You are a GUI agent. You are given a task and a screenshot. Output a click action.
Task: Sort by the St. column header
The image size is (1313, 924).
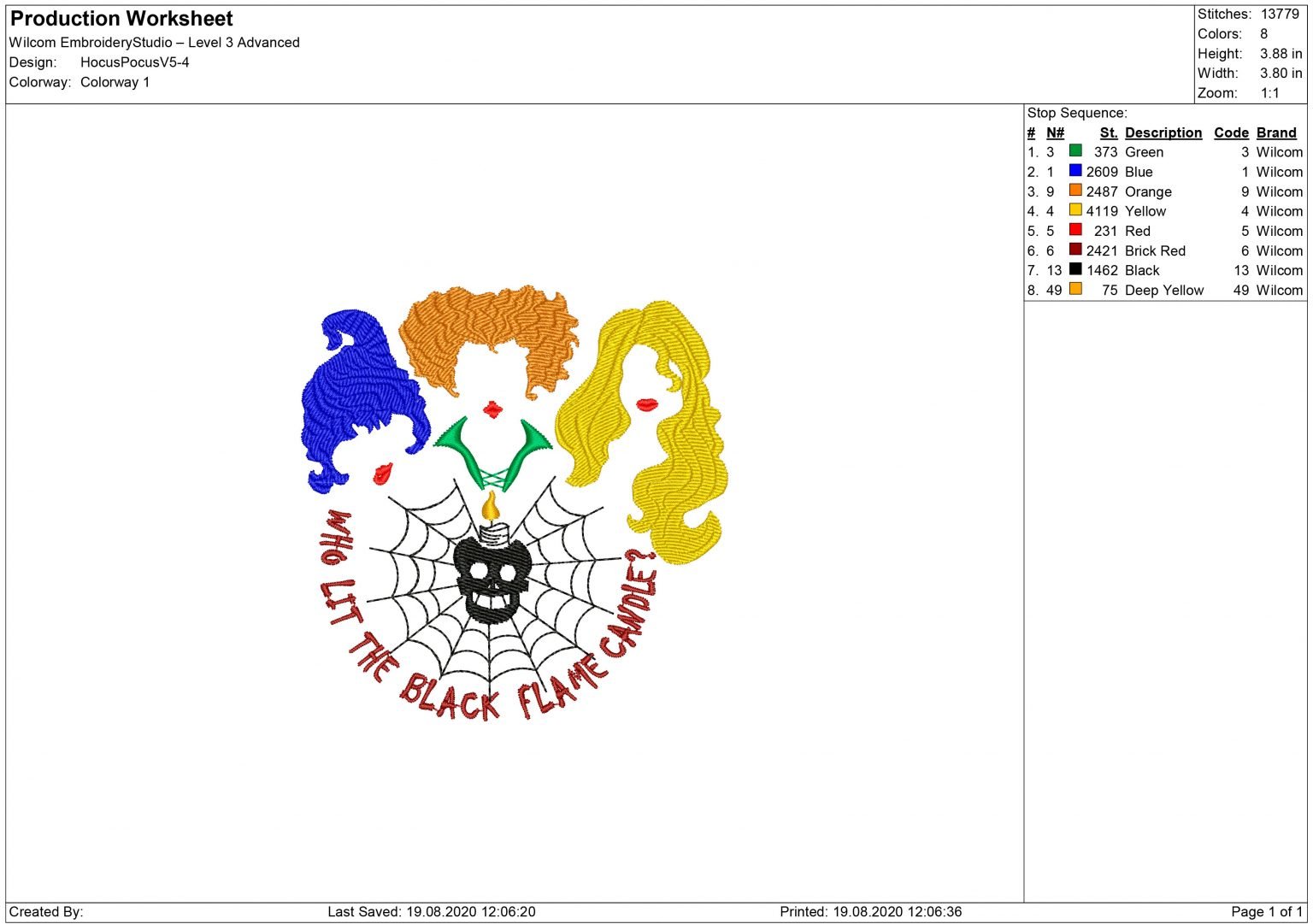(1107, 132)
